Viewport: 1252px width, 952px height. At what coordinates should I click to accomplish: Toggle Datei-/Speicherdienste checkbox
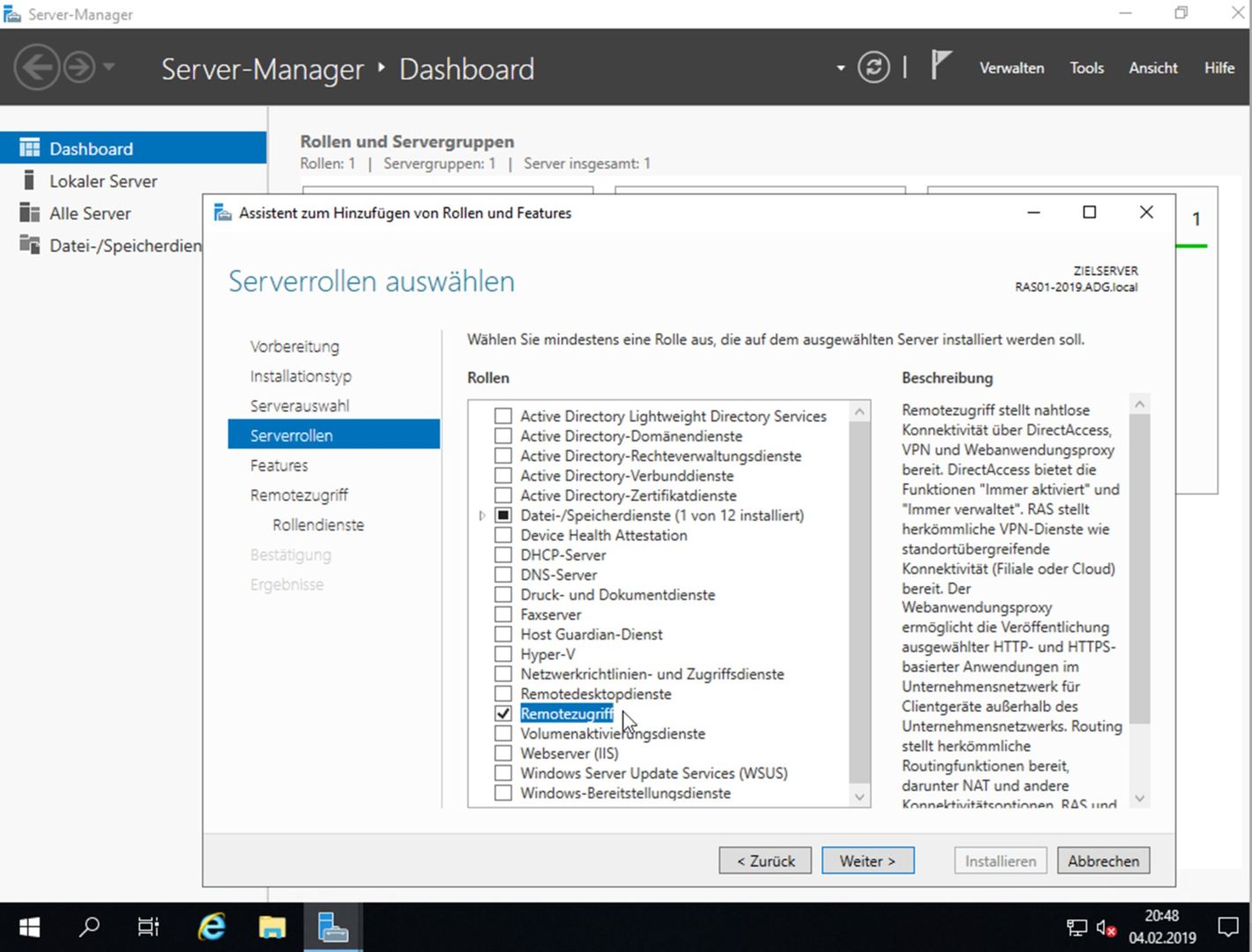[503, 515]
